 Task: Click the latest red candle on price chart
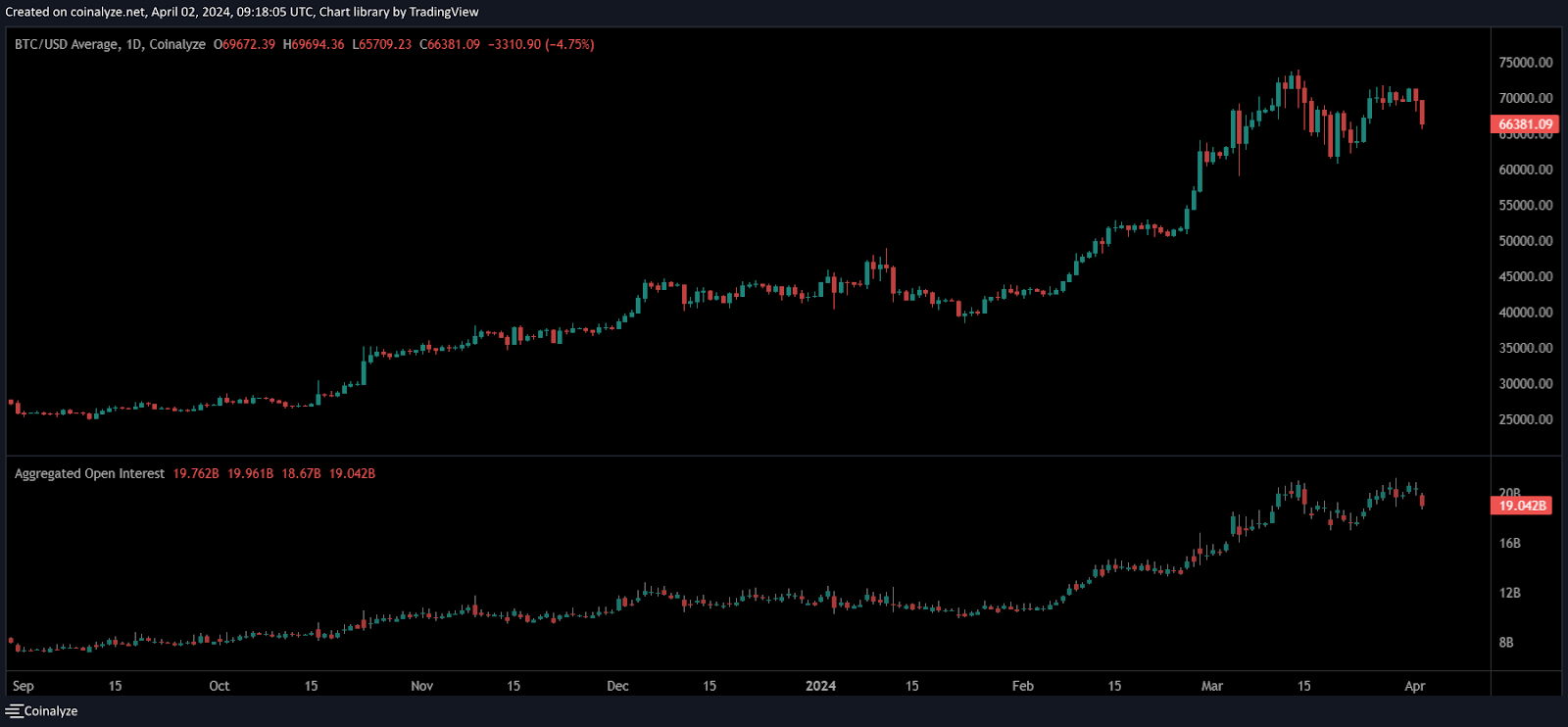tap(1422, 113)
